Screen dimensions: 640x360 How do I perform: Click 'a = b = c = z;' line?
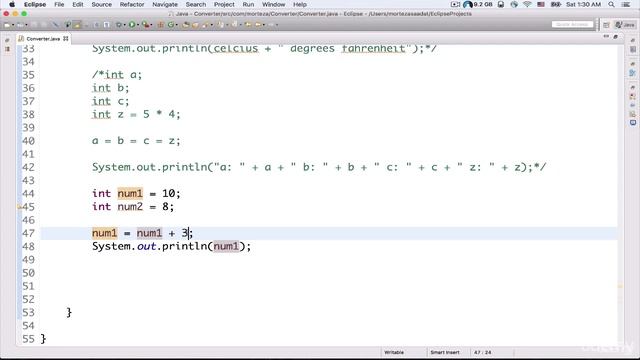click(x=136, y=141)
